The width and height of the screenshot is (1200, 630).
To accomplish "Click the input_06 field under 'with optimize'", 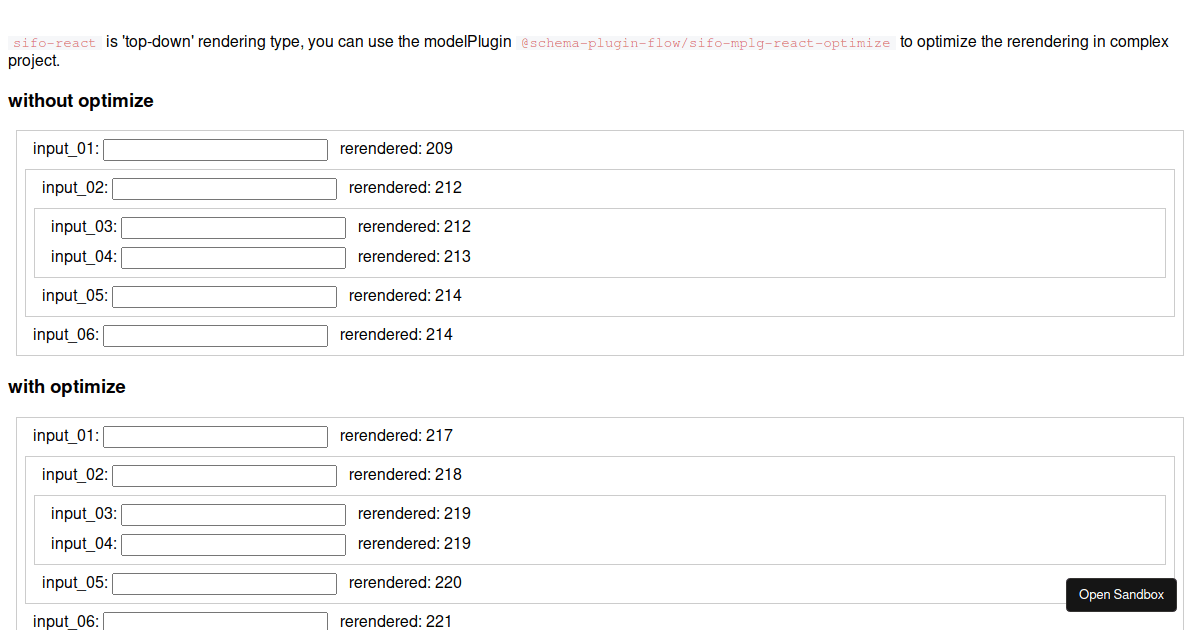I will (x=215, y=621).
